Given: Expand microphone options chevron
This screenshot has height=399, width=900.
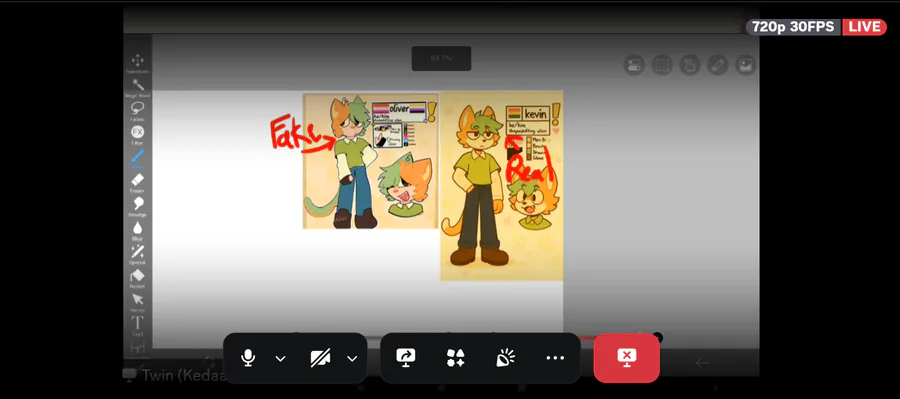Looking at the screenshot, I should tap(280, 359).
